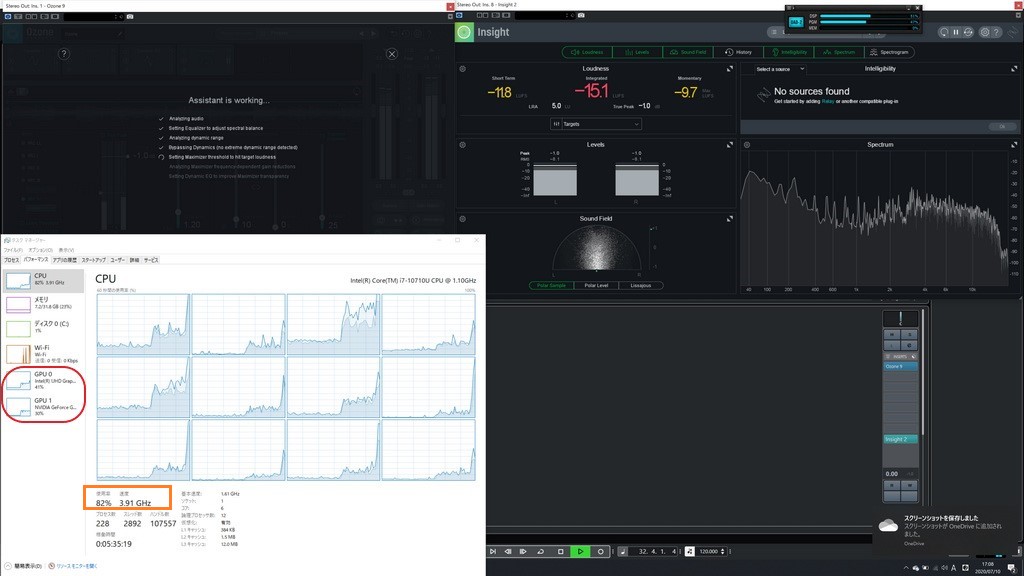Switch to the スタートアップ tab in Task Manager
This screenshot has height=576, width=1024.
(x=93, y=259)
